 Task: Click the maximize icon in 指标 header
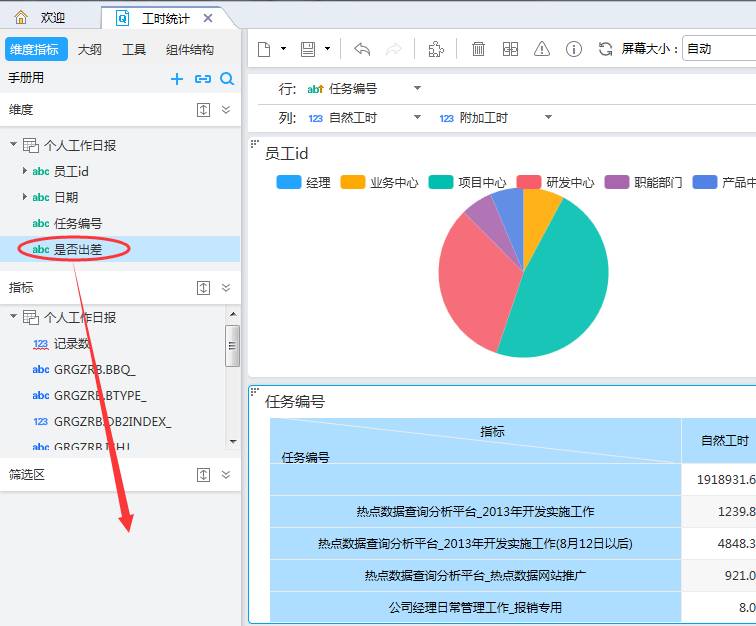coord(203,288)
